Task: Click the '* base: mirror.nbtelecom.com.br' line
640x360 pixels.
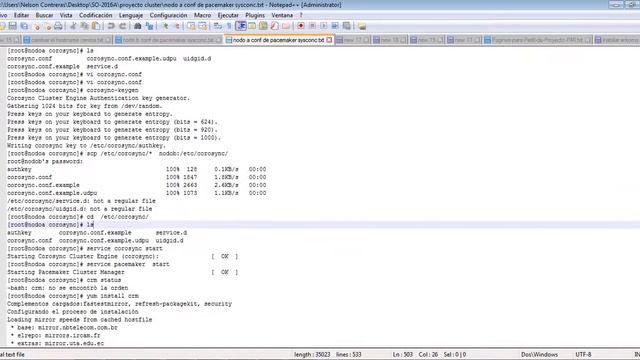Action: click(64, 328)
